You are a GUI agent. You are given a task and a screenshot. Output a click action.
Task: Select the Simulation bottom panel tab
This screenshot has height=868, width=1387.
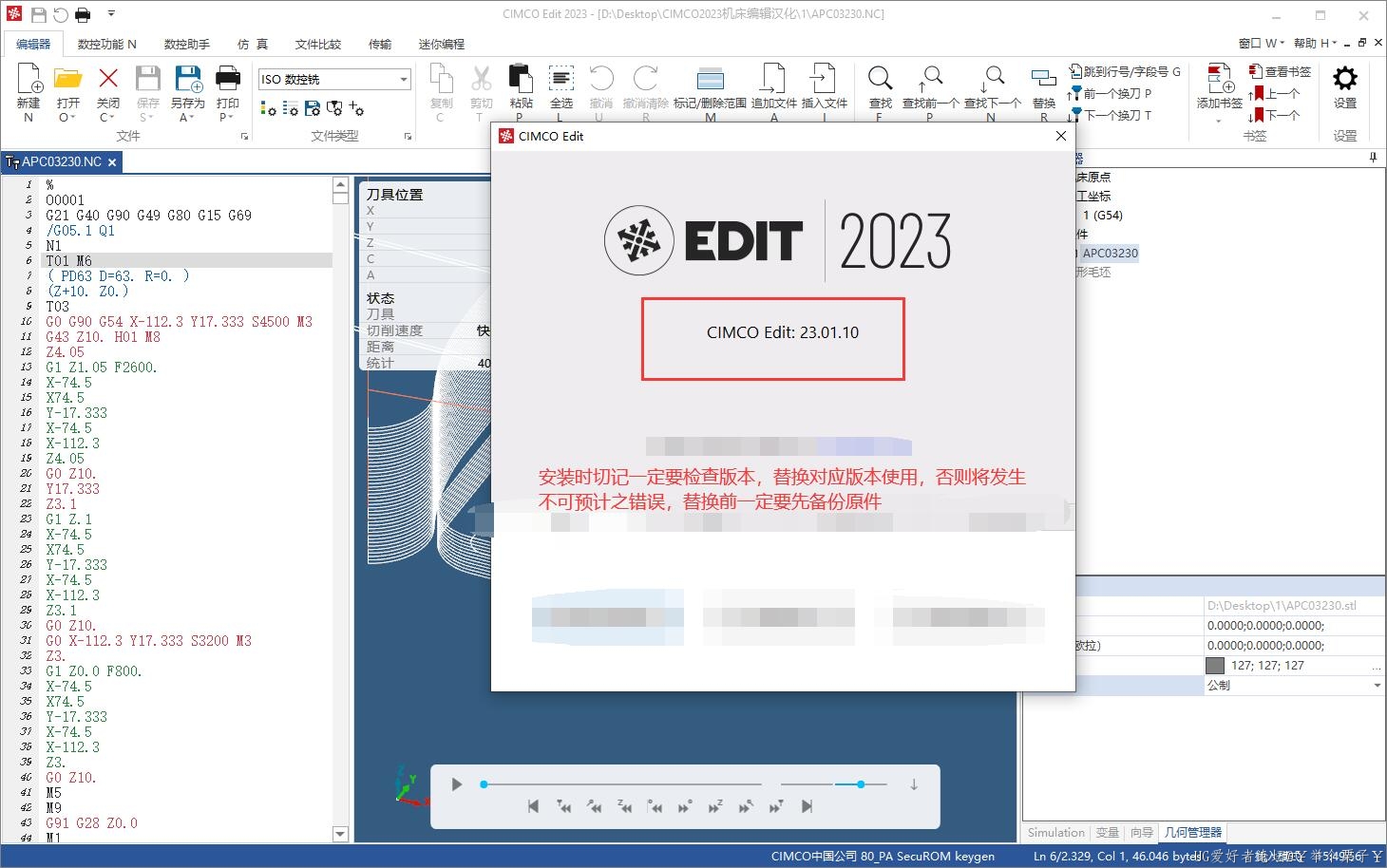coord(1055,833)
